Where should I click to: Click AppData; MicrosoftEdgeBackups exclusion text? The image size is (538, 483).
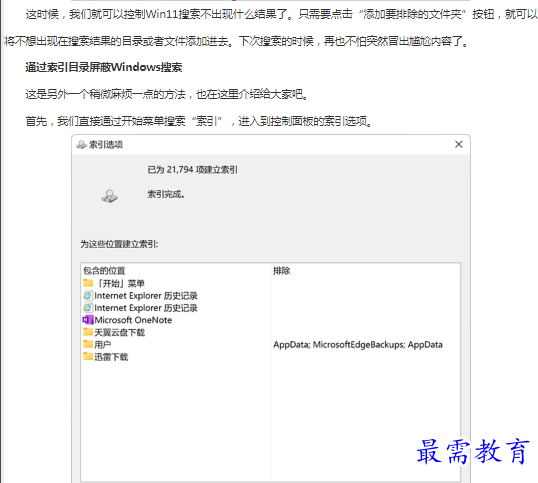tap(358, 344)
